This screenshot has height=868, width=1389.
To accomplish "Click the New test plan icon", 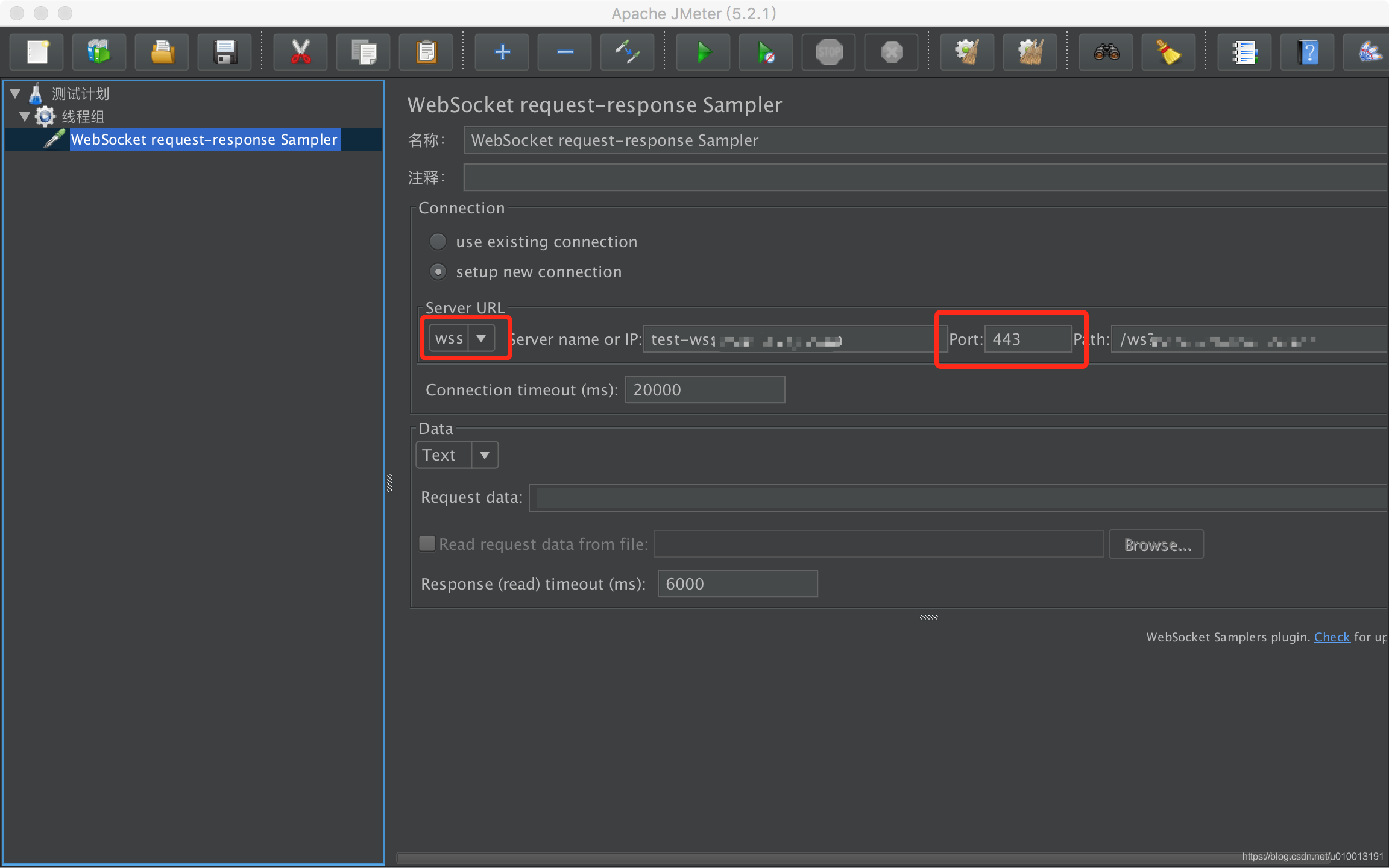I will coord(37,52).
